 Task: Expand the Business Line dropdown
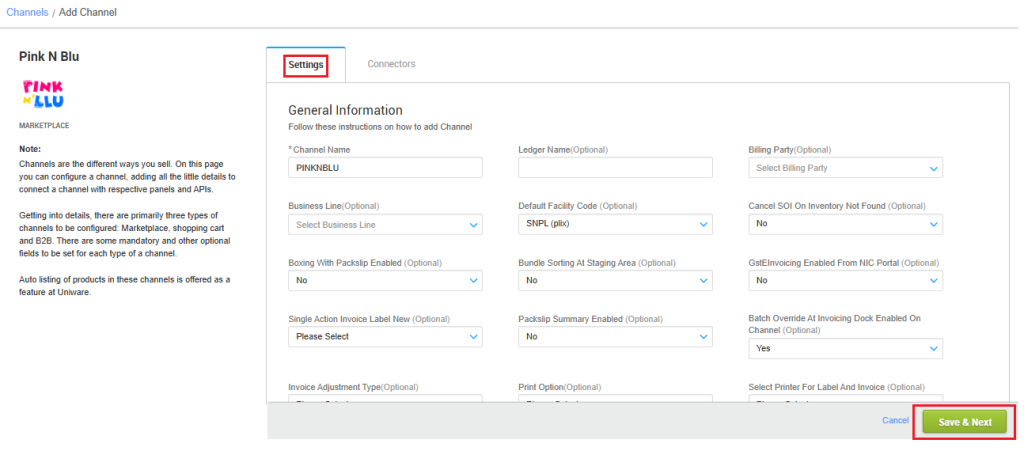click(385, 225)
